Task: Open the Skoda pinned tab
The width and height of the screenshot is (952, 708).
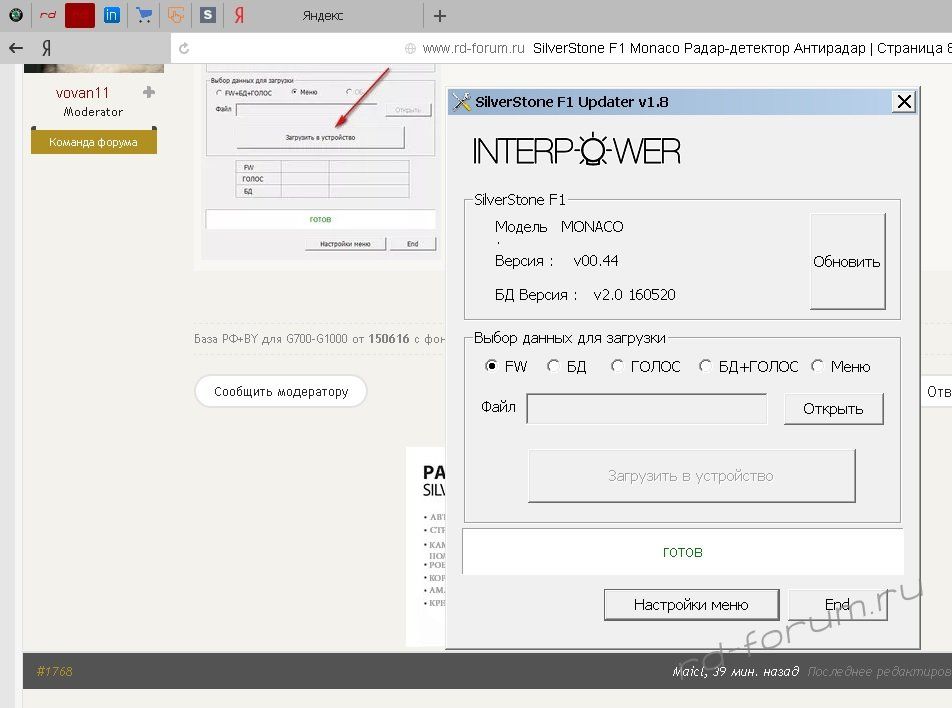Action: 15,15
